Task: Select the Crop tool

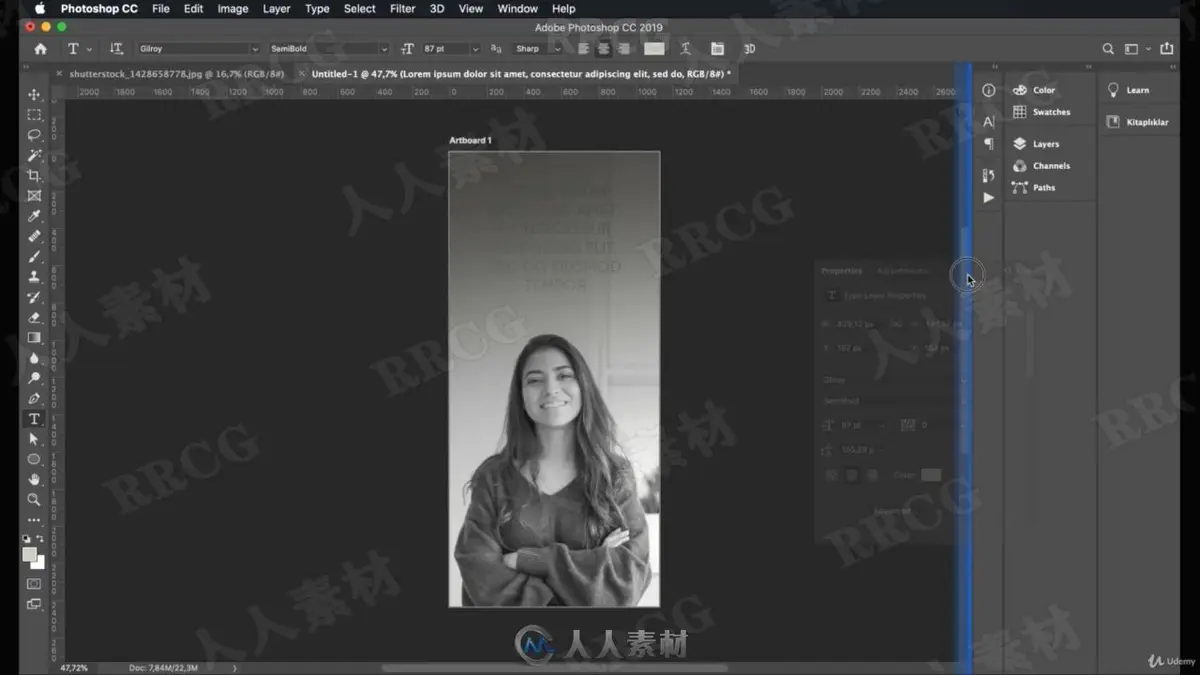Action: (x=34, y=175)
